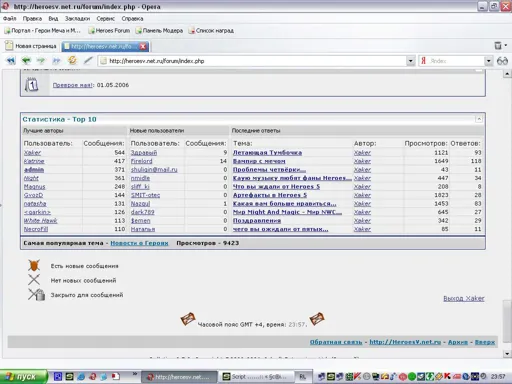The image size is (512, 384).
Task: Open the Панель Модера bookmark
Action: [x=160, y=31]
